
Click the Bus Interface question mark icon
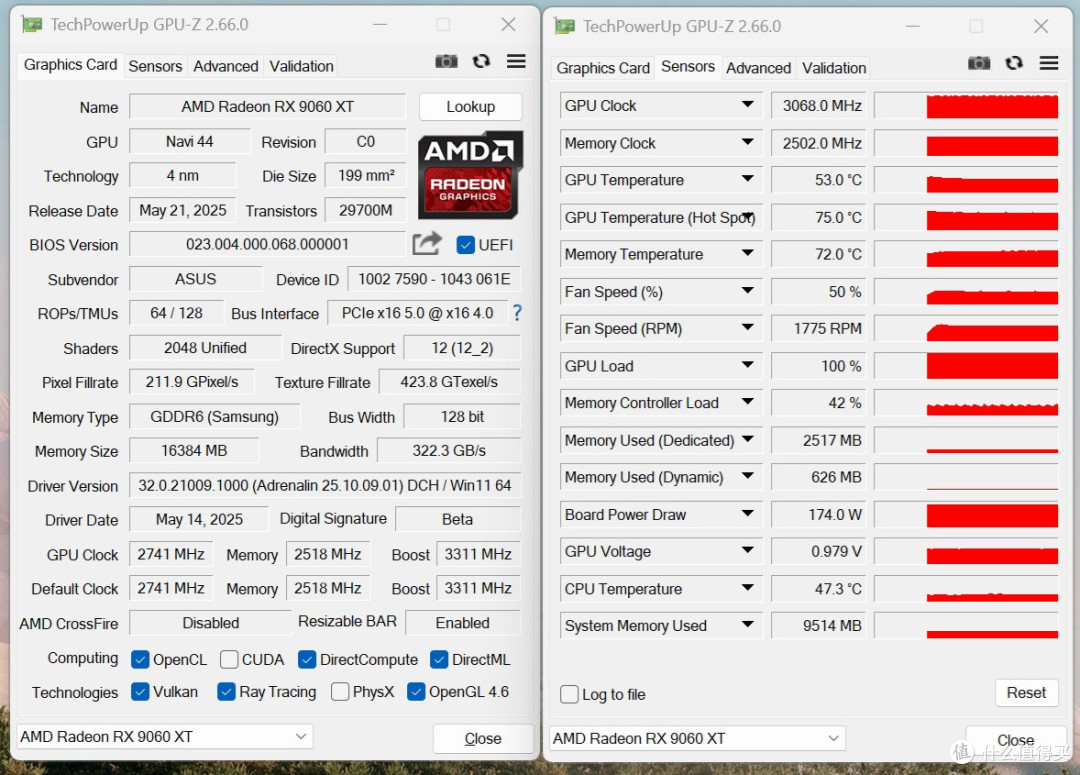pyautogui.click(x=517, y=313)
